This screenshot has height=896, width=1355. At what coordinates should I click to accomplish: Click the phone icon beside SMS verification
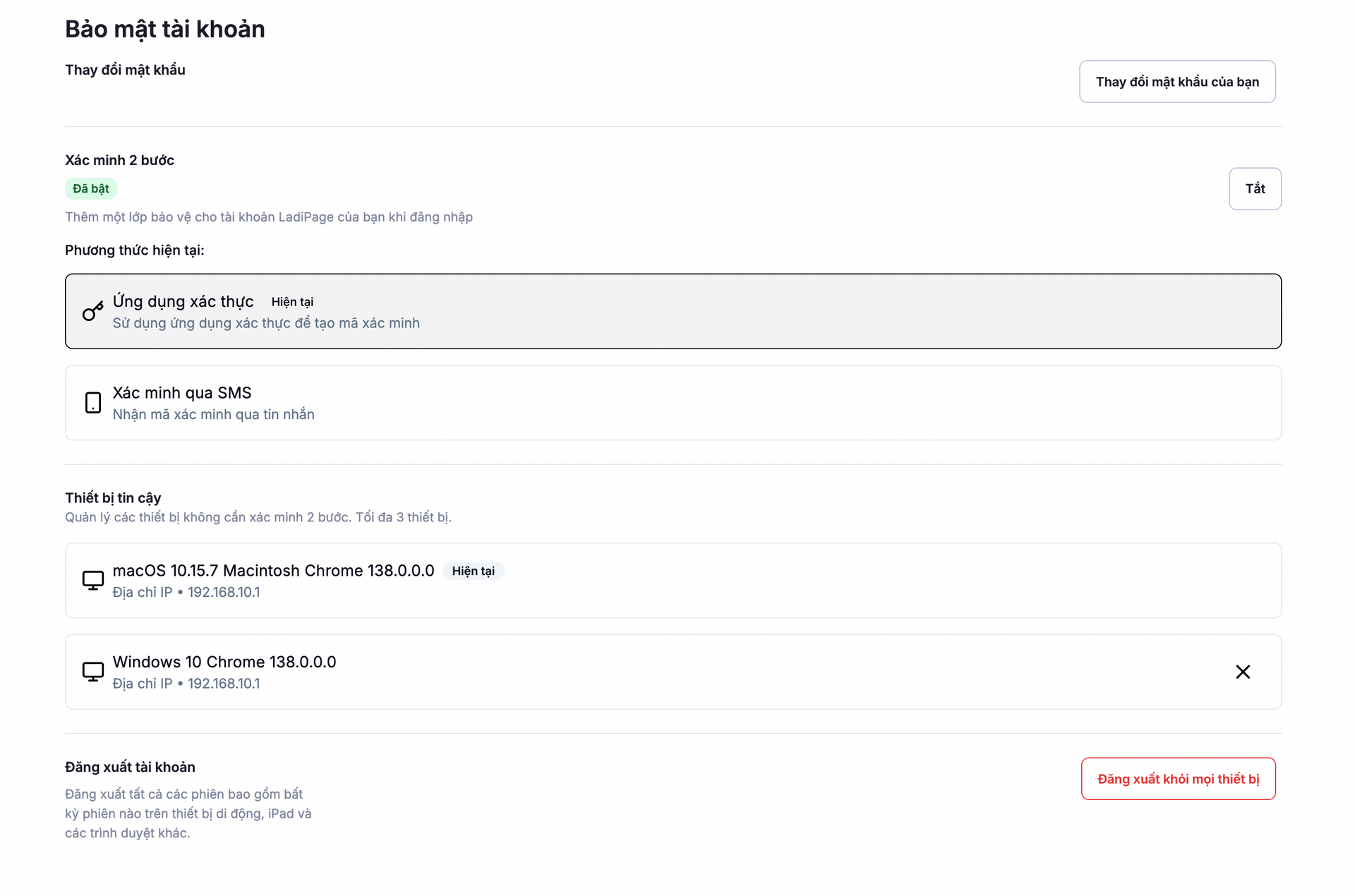pos(92,403)
